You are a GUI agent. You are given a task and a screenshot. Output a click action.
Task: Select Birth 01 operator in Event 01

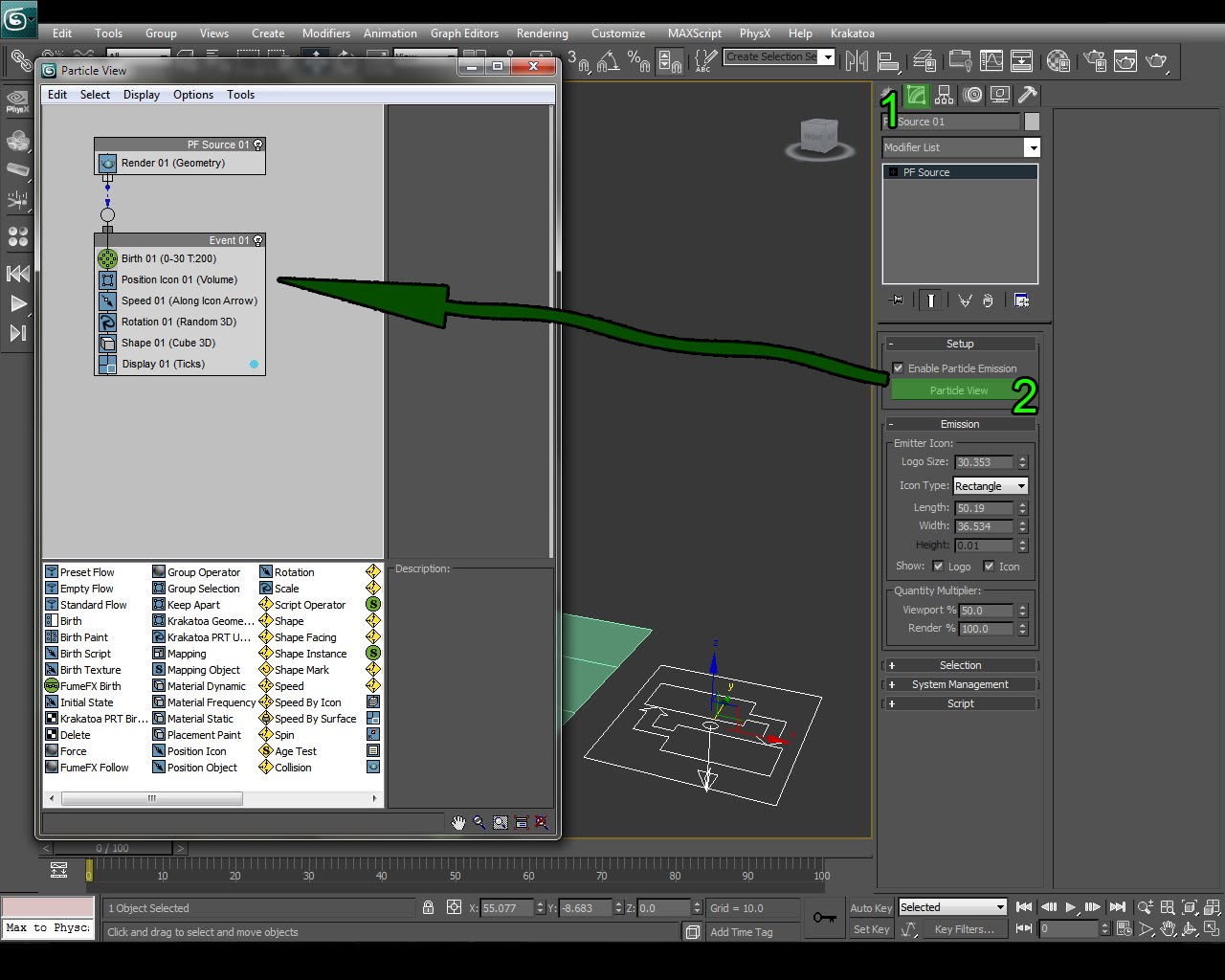coord(180,258)
